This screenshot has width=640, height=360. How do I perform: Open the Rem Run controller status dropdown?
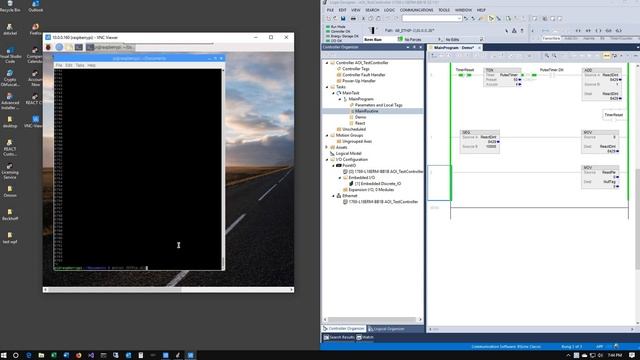coord(380,40)
